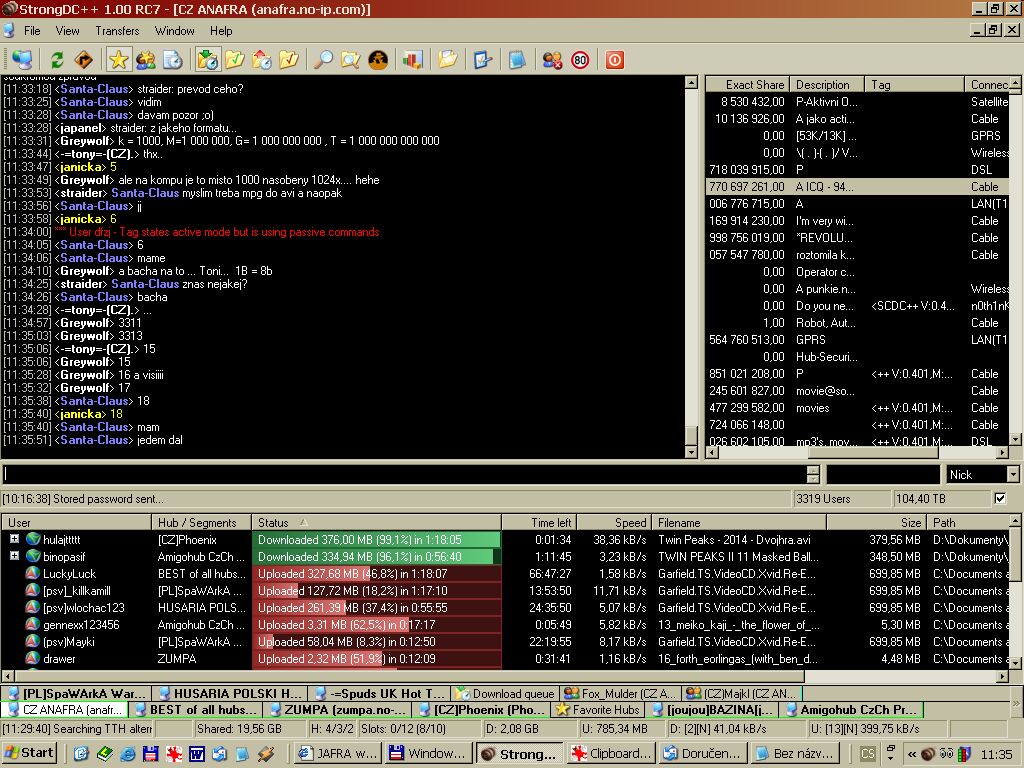The image size is (1024, 768).
Task: Open the Nick filter dropdown
Action: [x=1013, y=475]
